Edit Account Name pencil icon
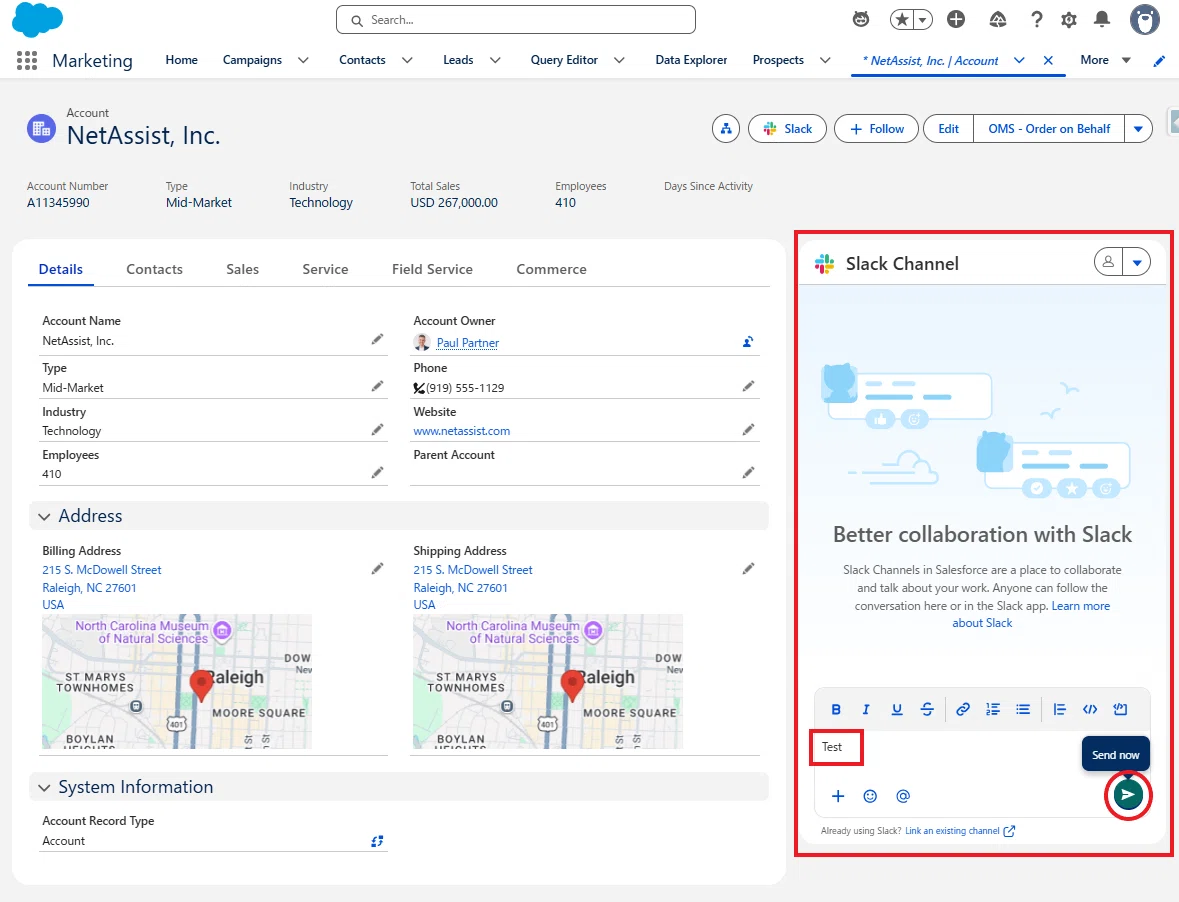 377,340
